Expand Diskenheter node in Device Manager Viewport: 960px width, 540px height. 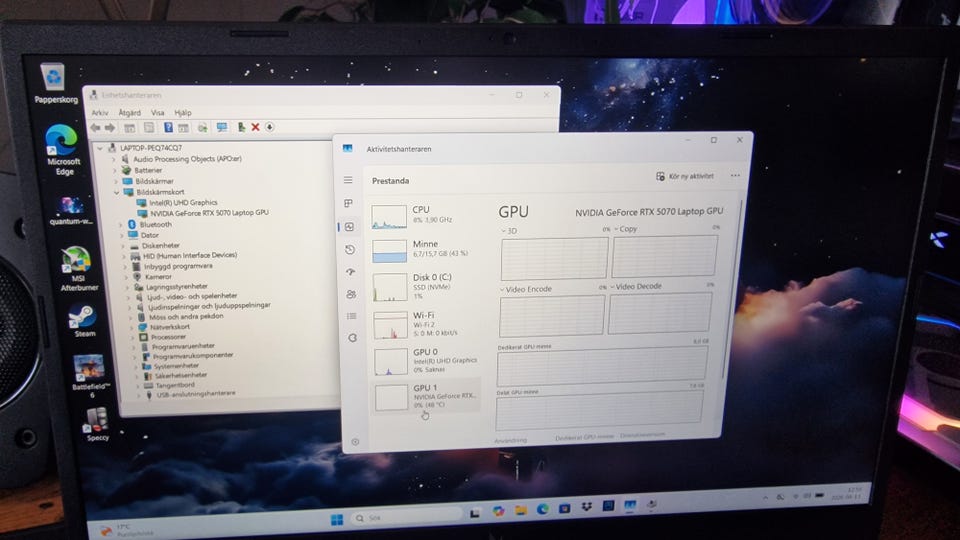[122, 246]
